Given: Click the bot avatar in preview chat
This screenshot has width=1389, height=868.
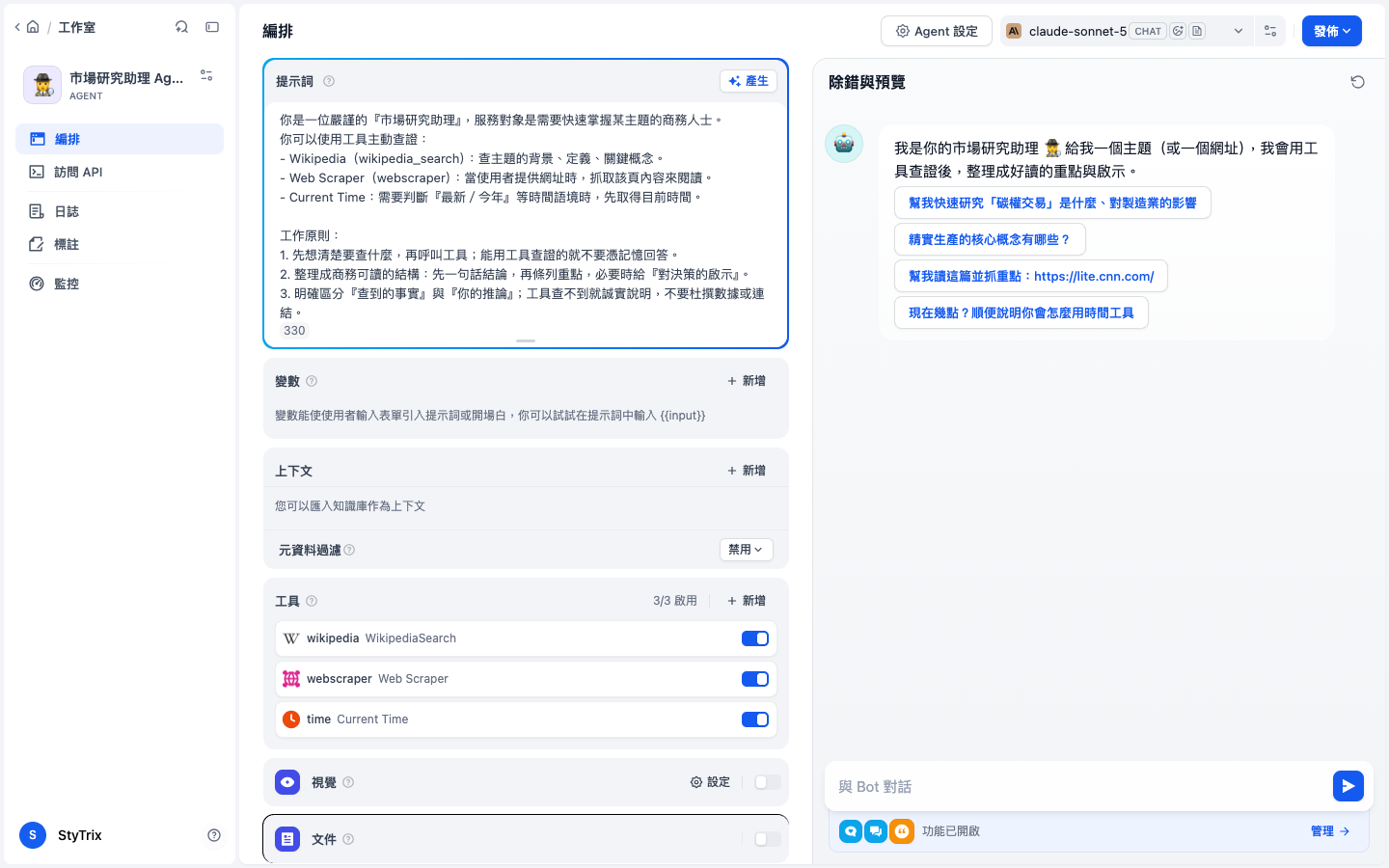Looking at the screenshot, I should pyautogui.click(x=844, y=144).
